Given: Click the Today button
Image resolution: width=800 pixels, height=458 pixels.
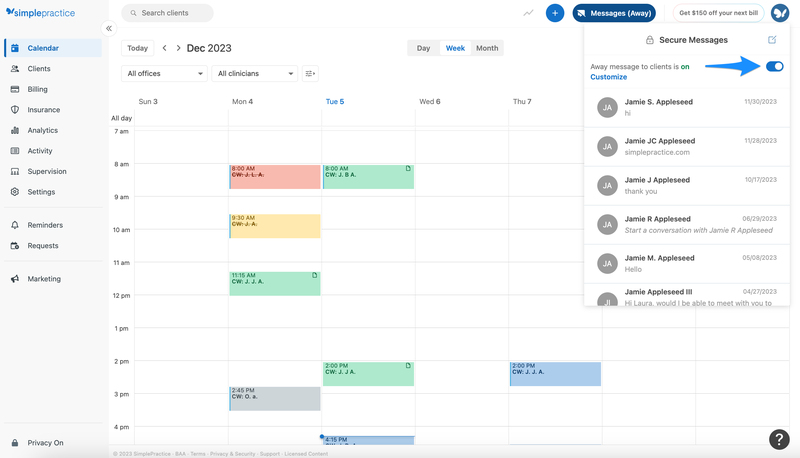Looking at the screenshot, I should tap(137, 48).
